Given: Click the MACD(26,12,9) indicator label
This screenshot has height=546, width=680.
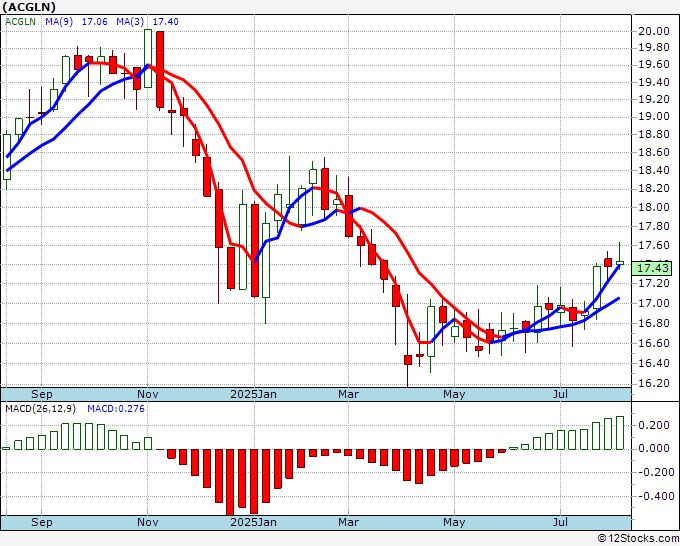Looking at the screenshot, I should [41, 409].
